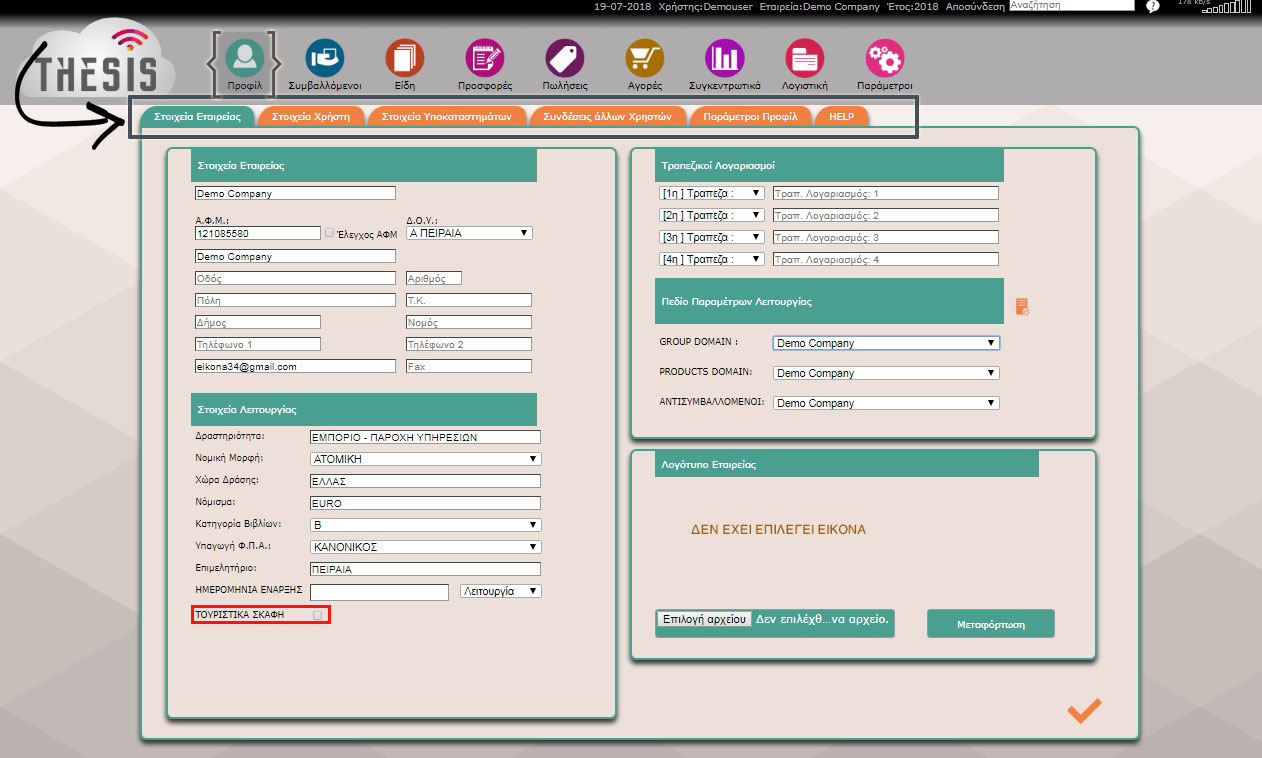Click the Μεταφόρτωση upload button

coord(990,624)
